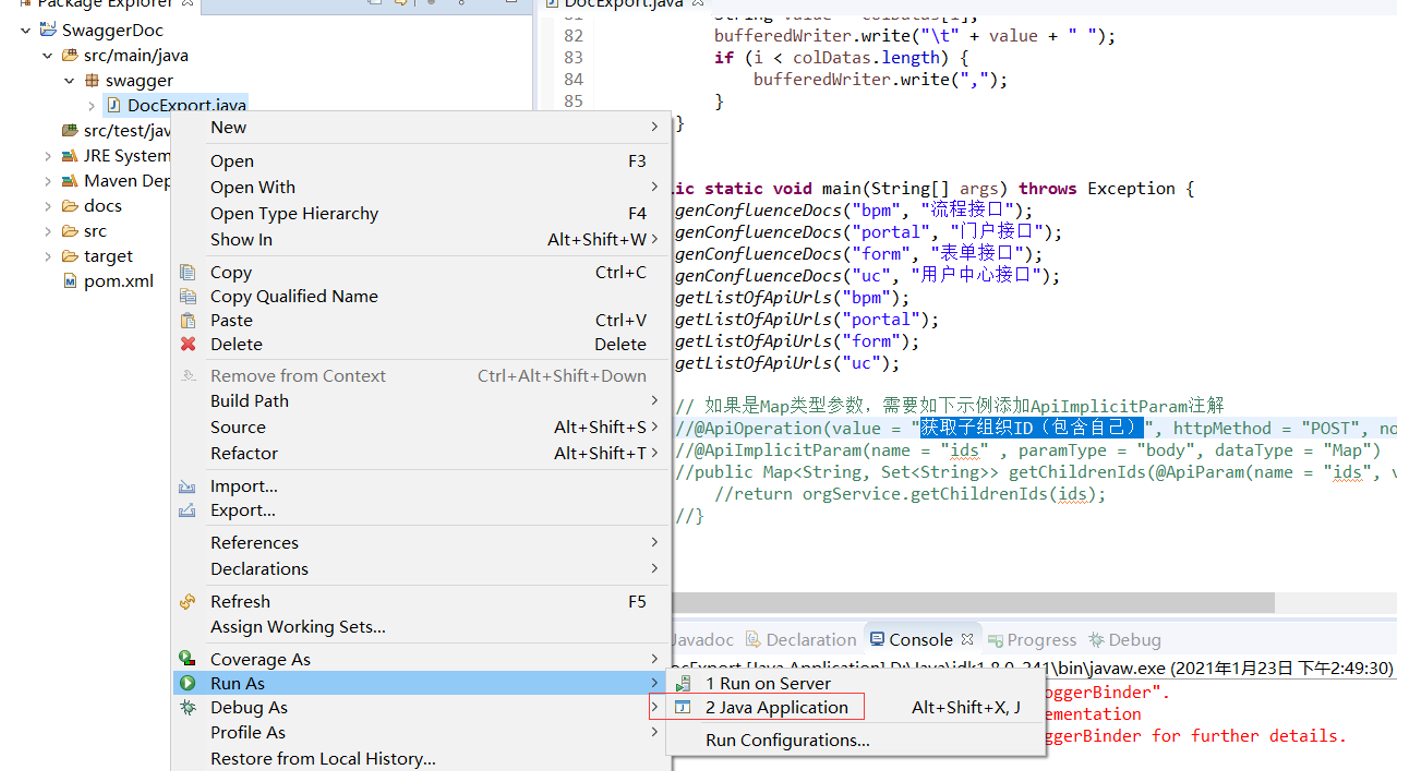Click the horizontal editor scrollbar
1423x771 pixels.
pyautogui.click(x=970, y=603)
